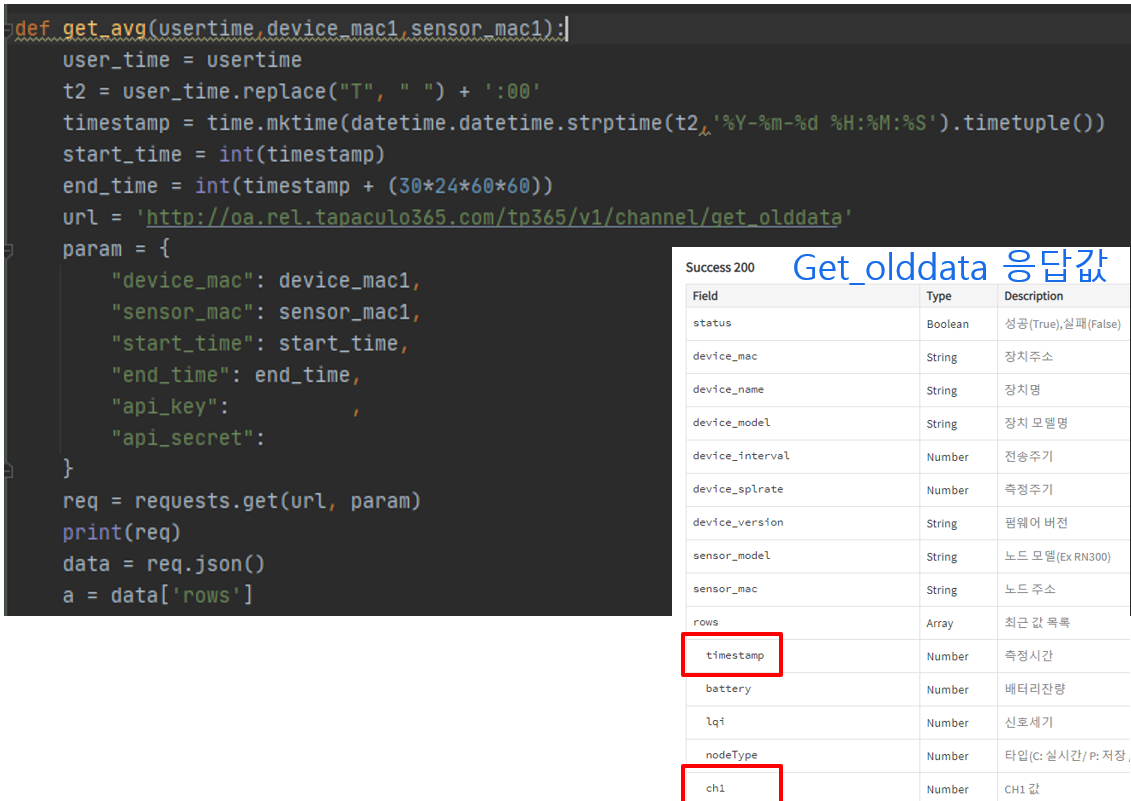The width and height of the screenshot is (1131, 801).
Task: Click the Field column header
Action: tap(704, 296)
